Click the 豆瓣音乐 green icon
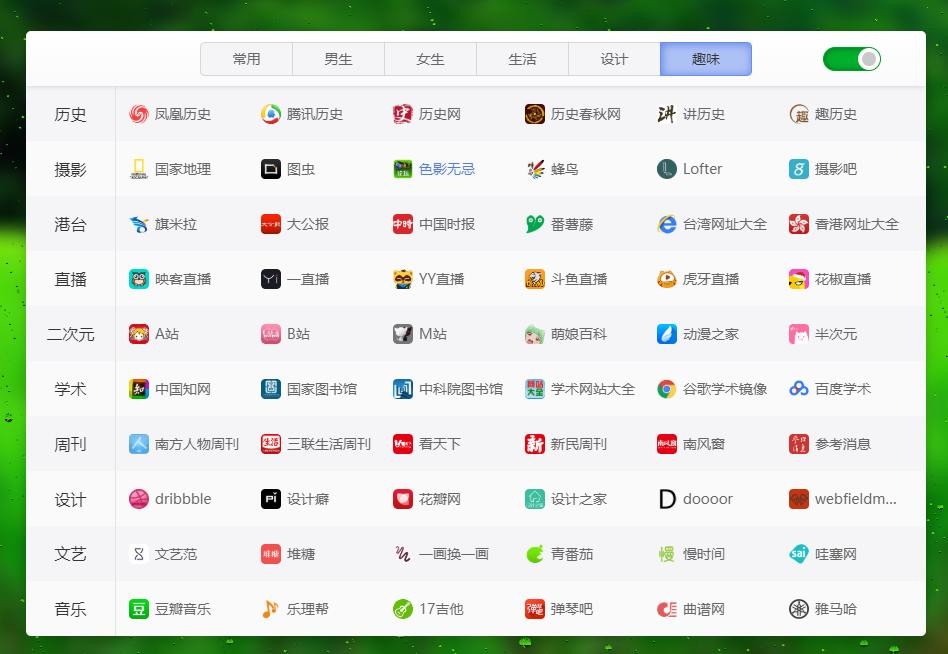This screenshot has width=948, height=654. (x=139, y=609)
